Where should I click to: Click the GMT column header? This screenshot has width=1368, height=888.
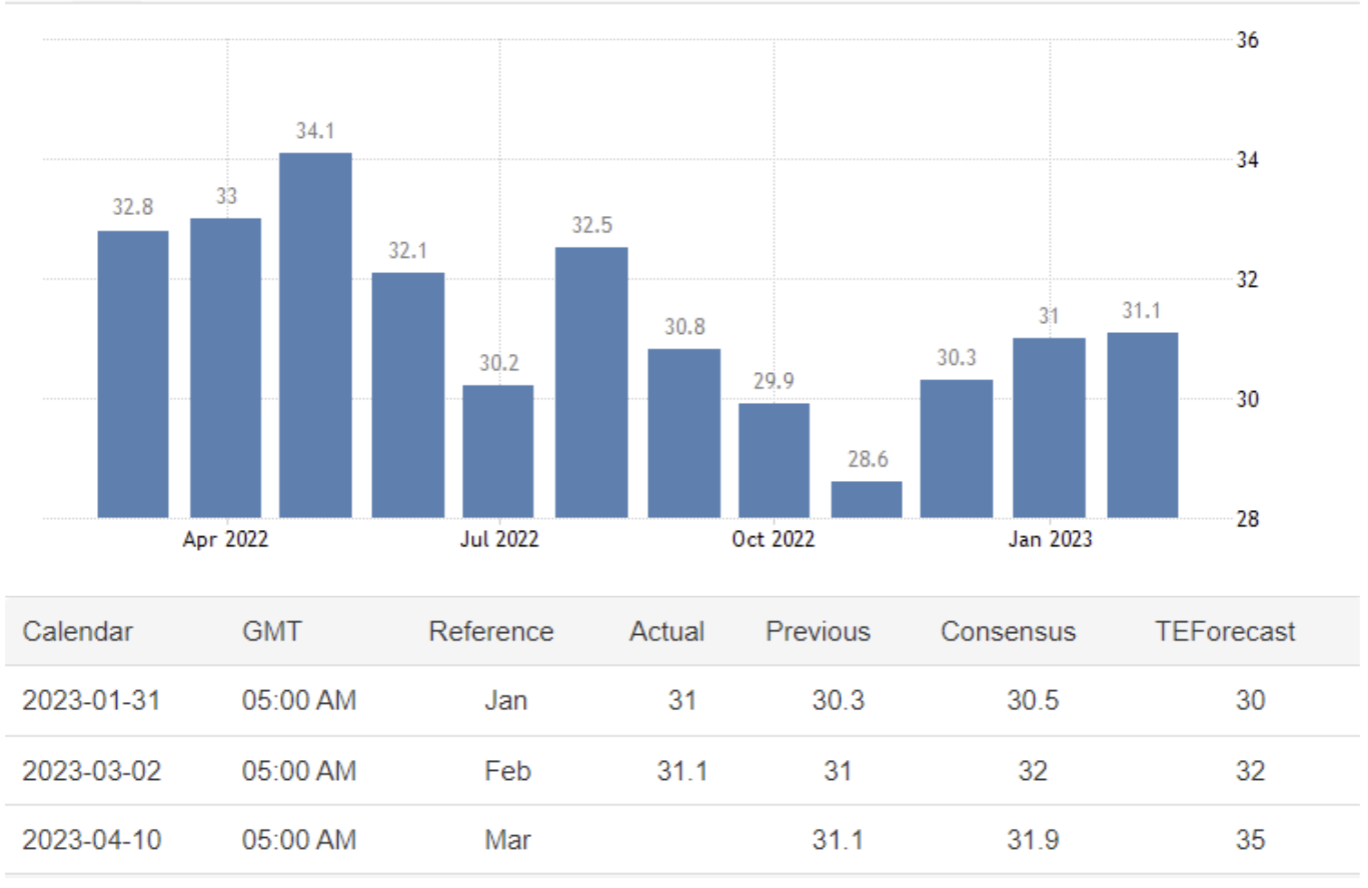coord(272,632)
